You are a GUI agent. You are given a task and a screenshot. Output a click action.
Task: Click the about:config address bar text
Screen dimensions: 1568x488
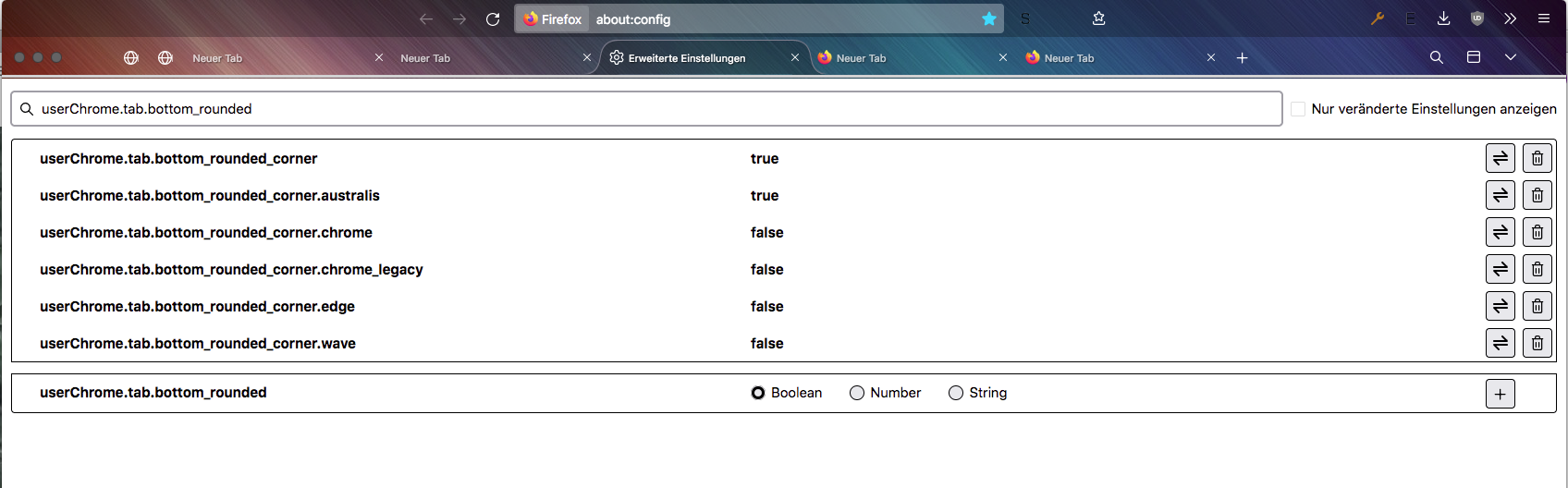point(633,19)
